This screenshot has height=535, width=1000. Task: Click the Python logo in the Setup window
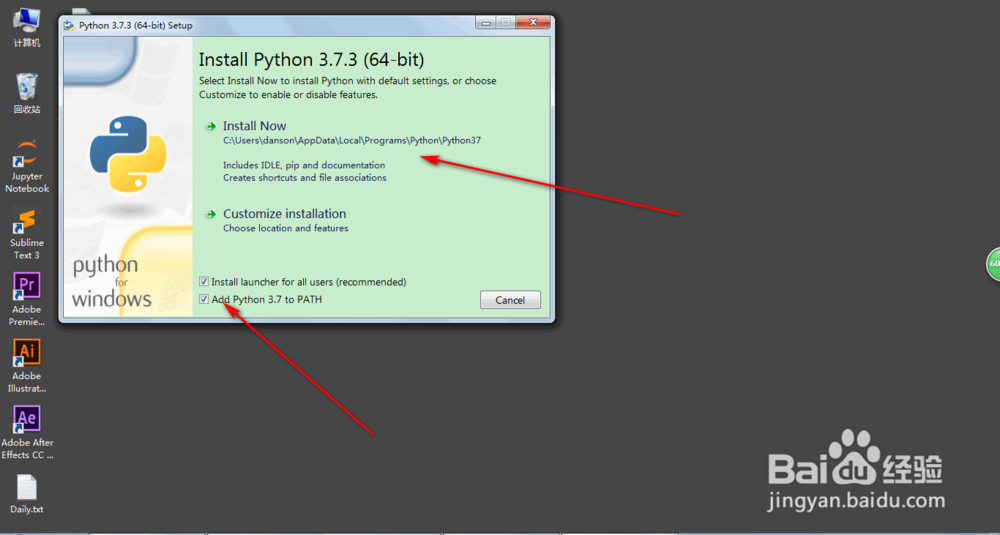[x=128, y=154]
